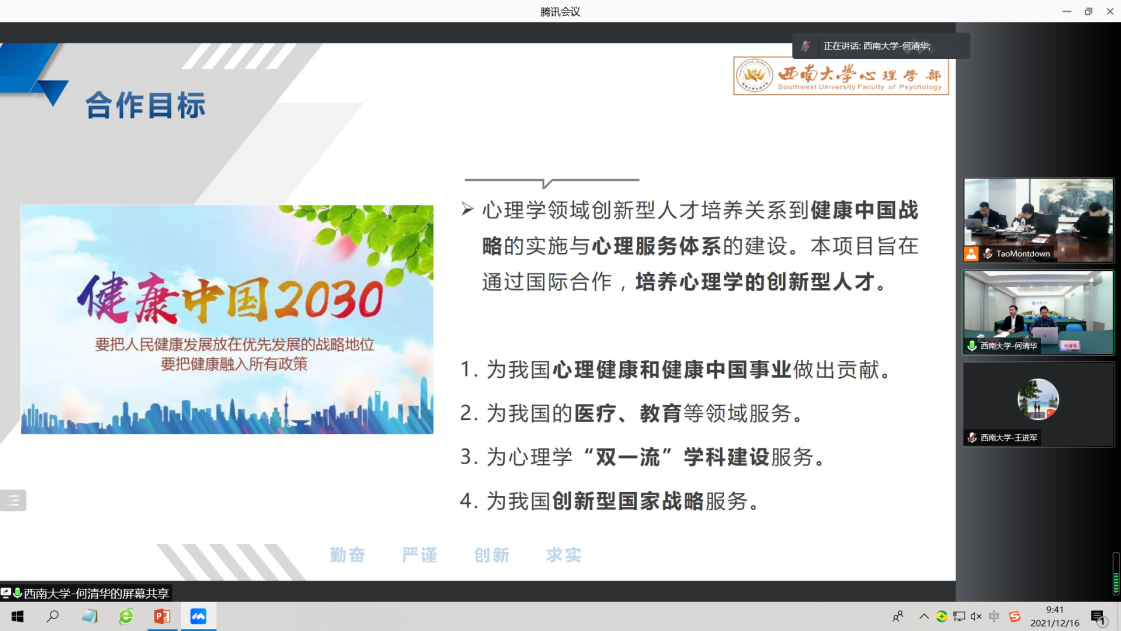Click the screen sharing label of 何清华
This screenshot has width=1121, height=631.
pos(90,593)
